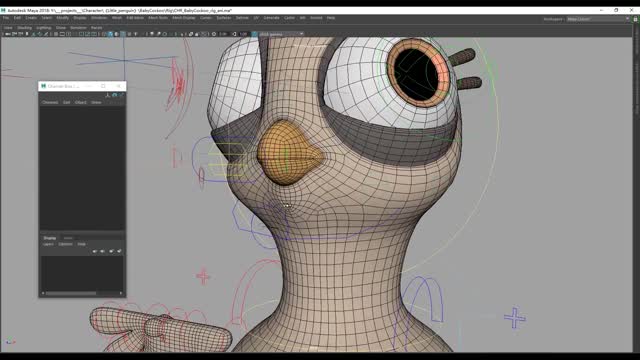The image size is (640, 360).
Task: Open the Help menu in main menu bar
Action: (x=331, y=18)
